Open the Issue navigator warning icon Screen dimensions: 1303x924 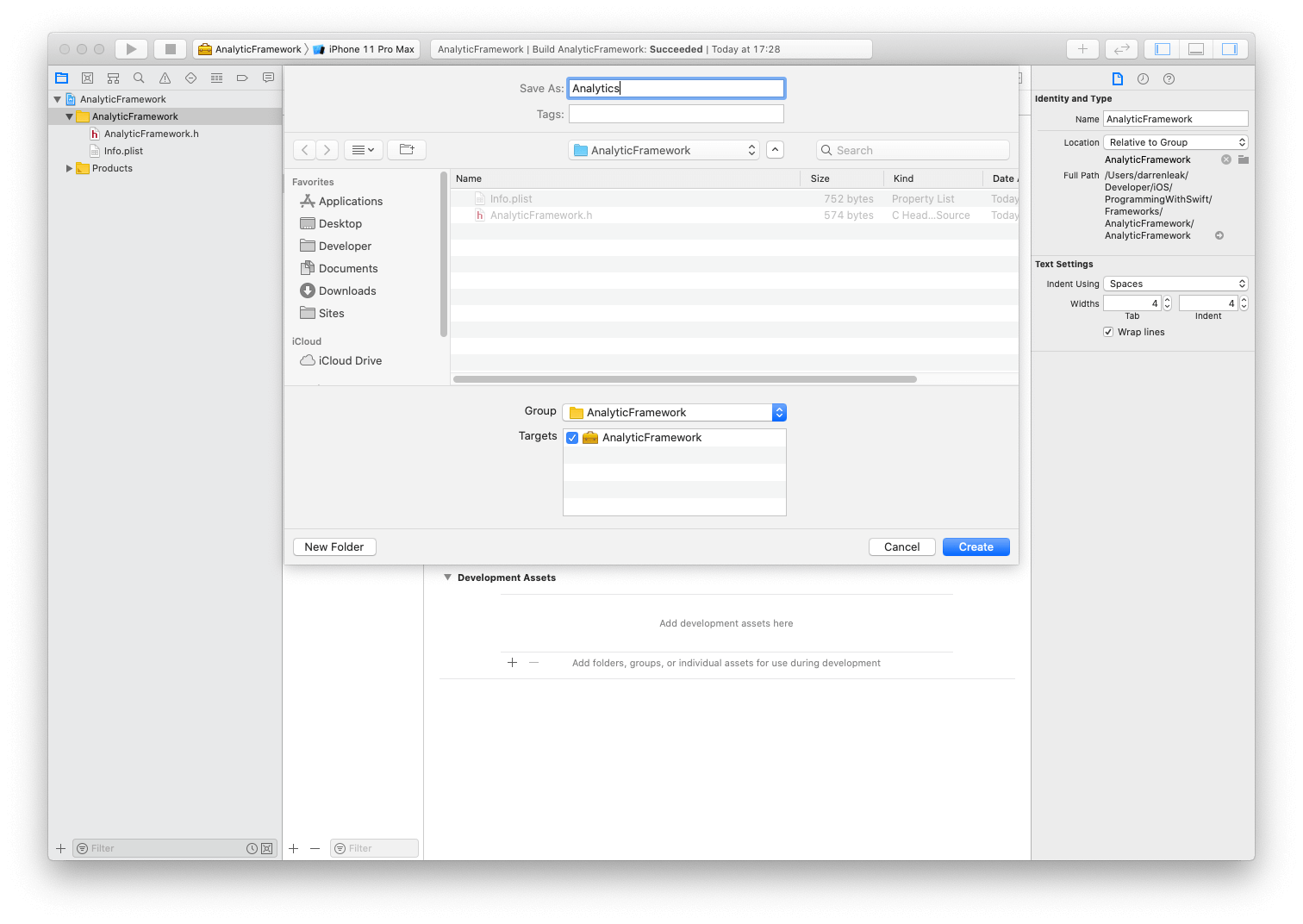click(x=165, y=78)
